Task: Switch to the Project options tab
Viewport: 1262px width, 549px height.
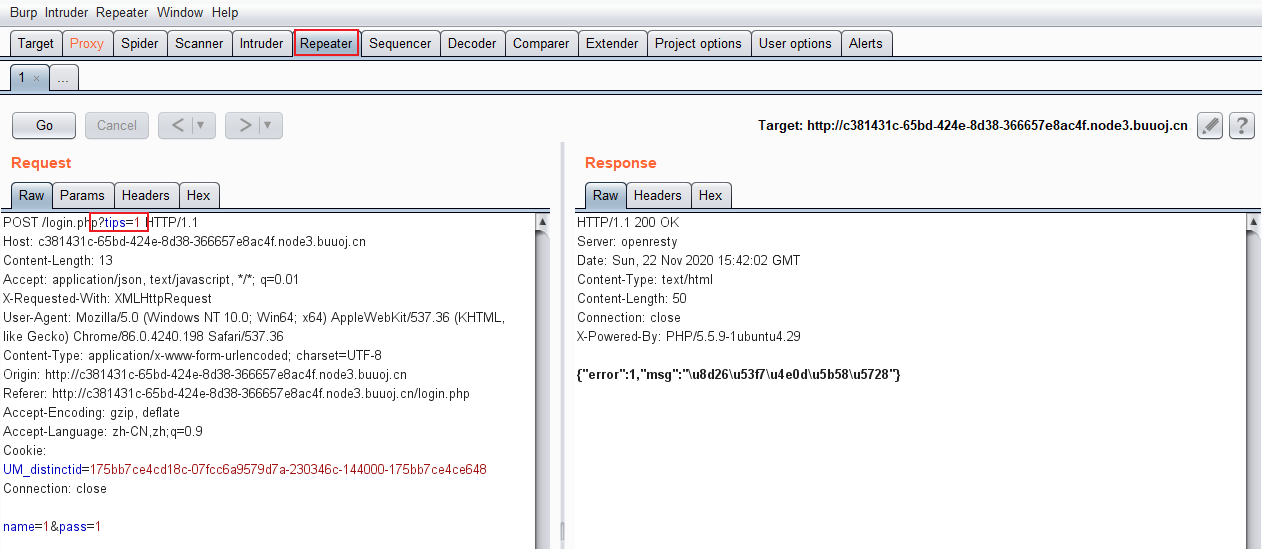Action: pos(698,44)
